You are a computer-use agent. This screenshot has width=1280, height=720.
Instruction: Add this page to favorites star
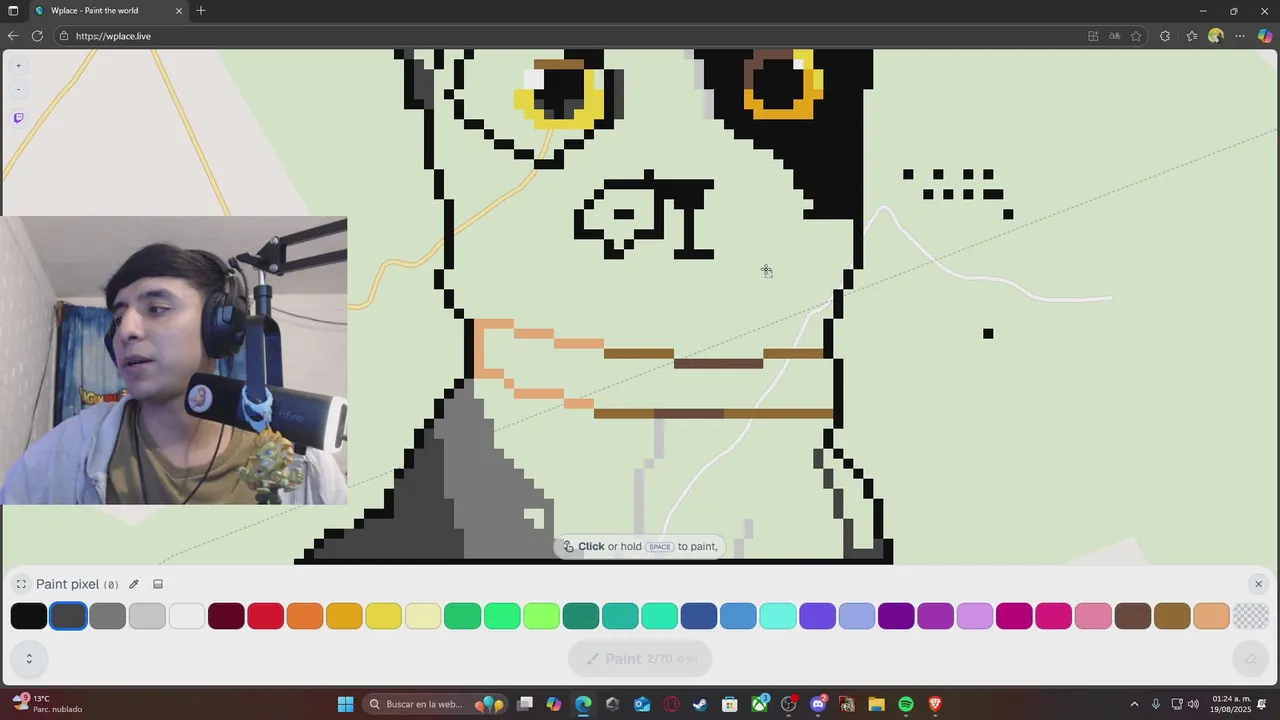tap(1136, 36)
